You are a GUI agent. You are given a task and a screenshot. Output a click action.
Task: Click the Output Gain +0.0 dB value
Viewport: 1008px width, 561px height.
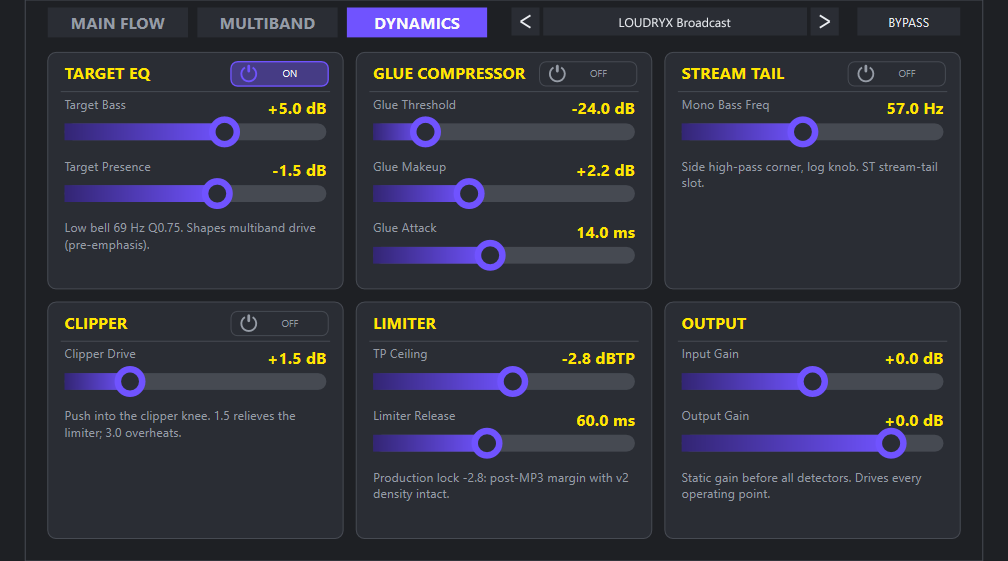[914, 421]
